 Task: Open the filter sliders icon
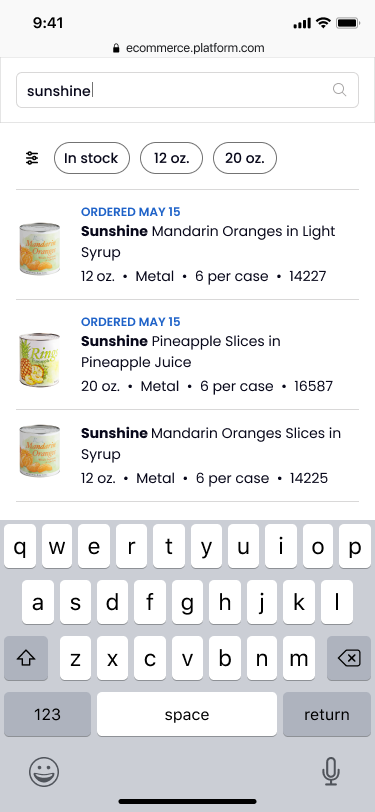coord(32,158)
